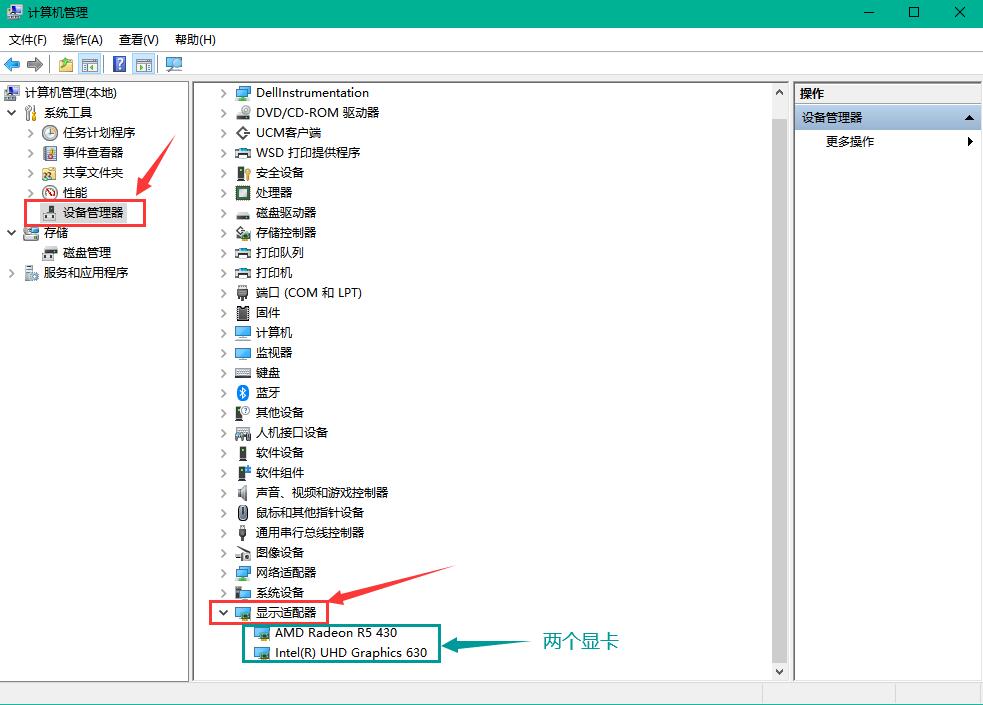Image resolution: width=983 pixels, height=705 pixels.
Task: Click the key icon beside 安全设备
Action: pyautogui.click(x=243, y=173)
